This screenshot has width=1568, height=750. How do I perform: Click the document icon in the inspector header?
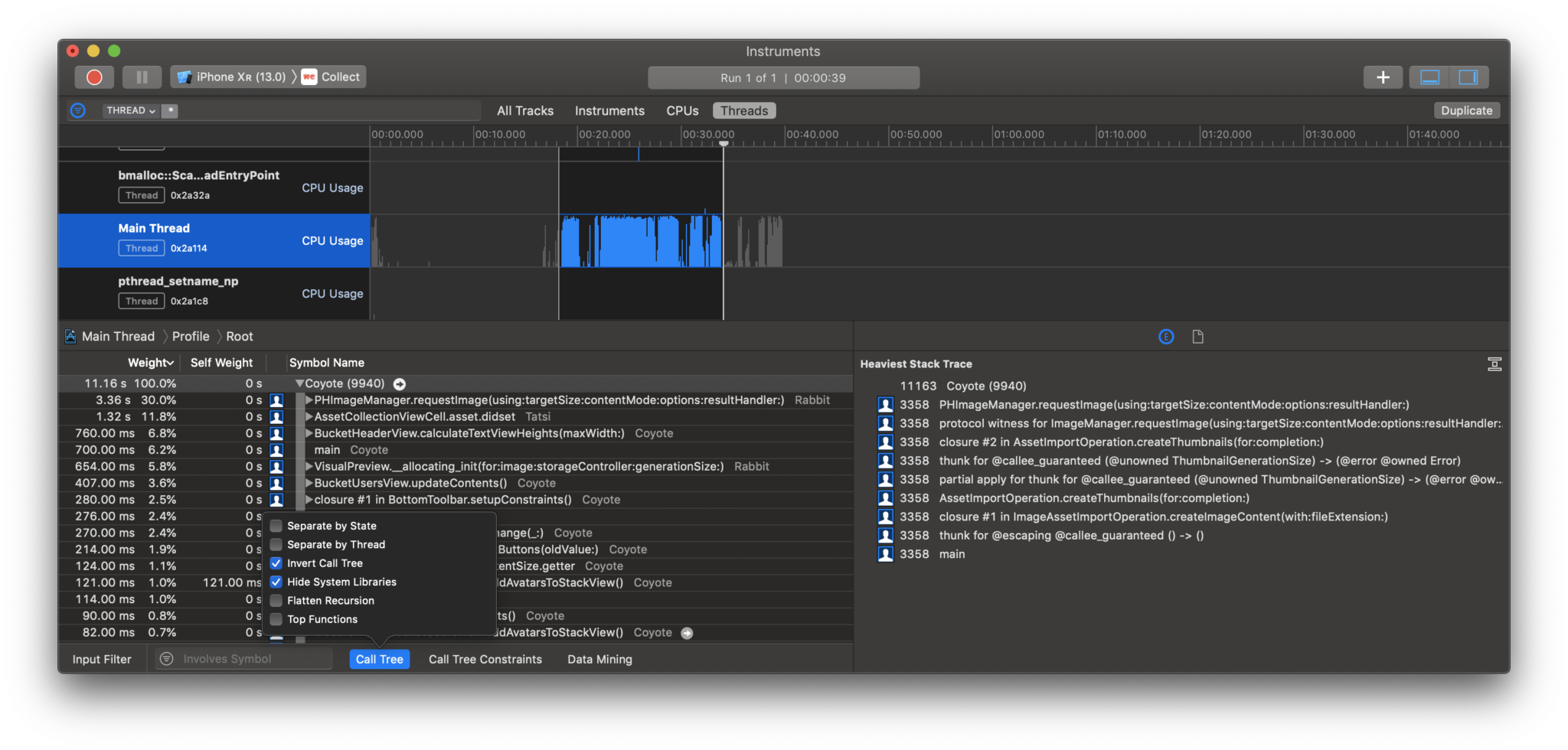click(1198, 337)
